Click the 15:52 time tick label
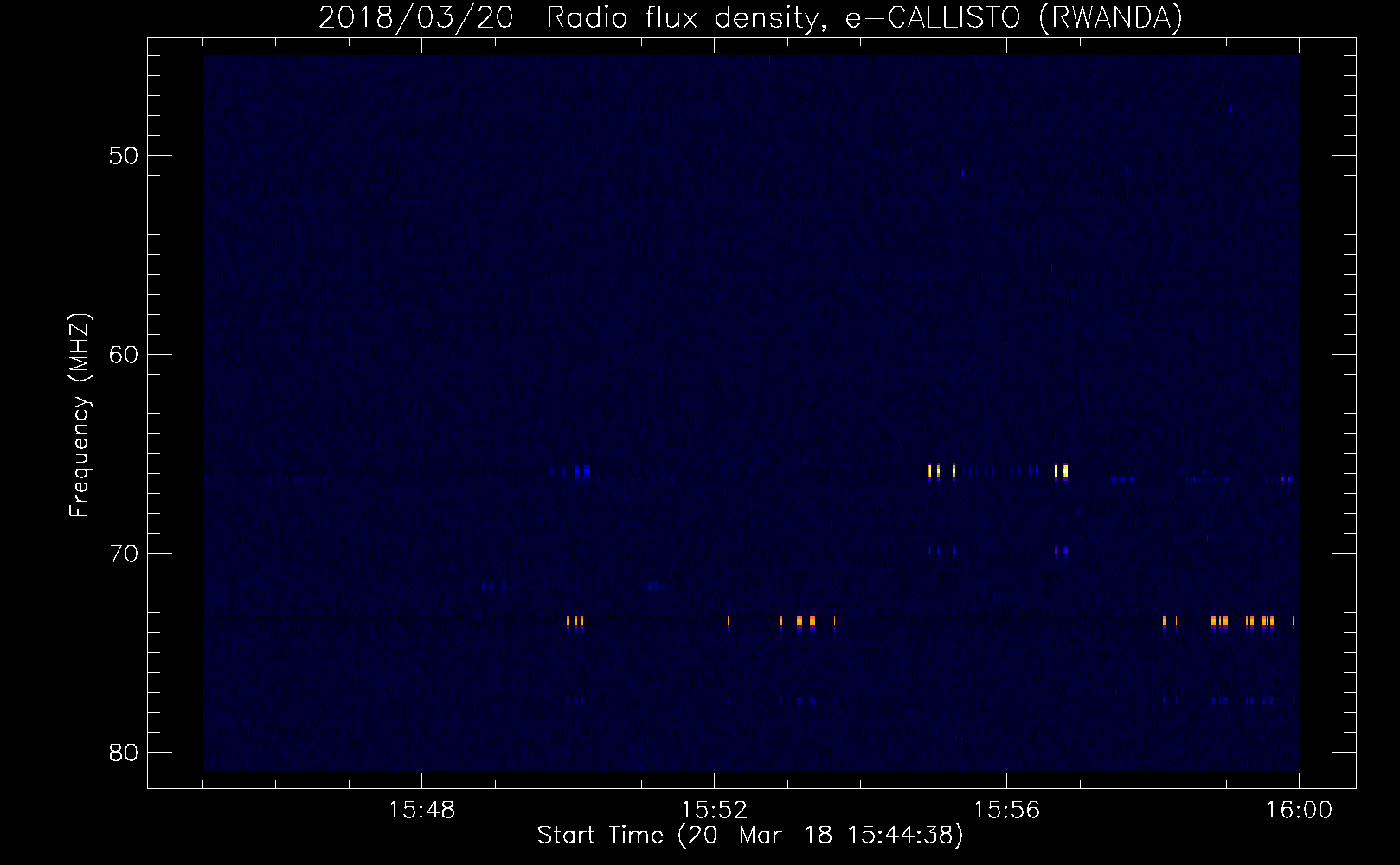1400x865 pixels. 714,811
